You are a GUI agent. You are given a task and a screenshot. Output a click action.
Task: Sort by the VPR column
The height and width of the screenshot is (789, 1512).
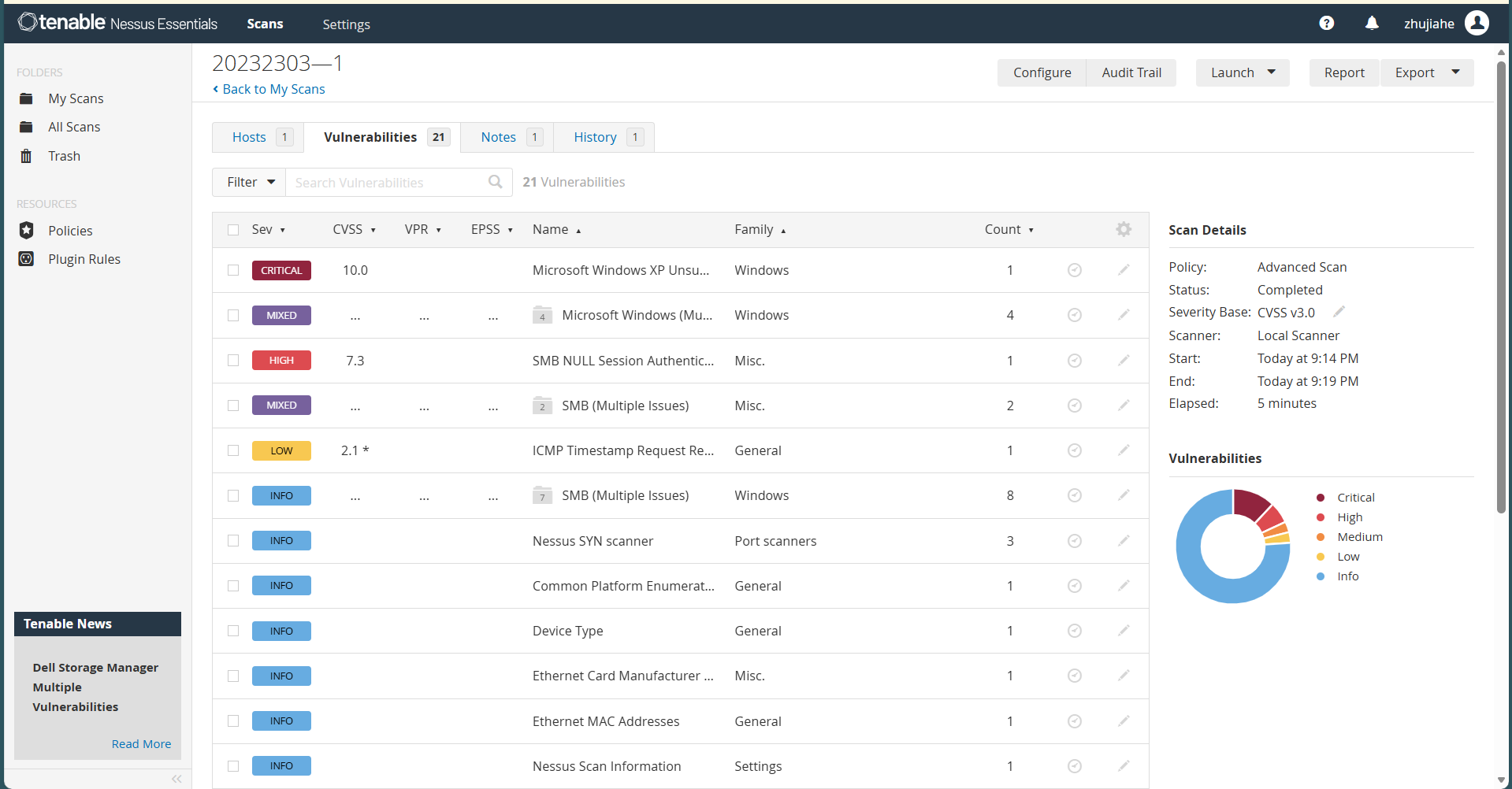tap(422, 229)
